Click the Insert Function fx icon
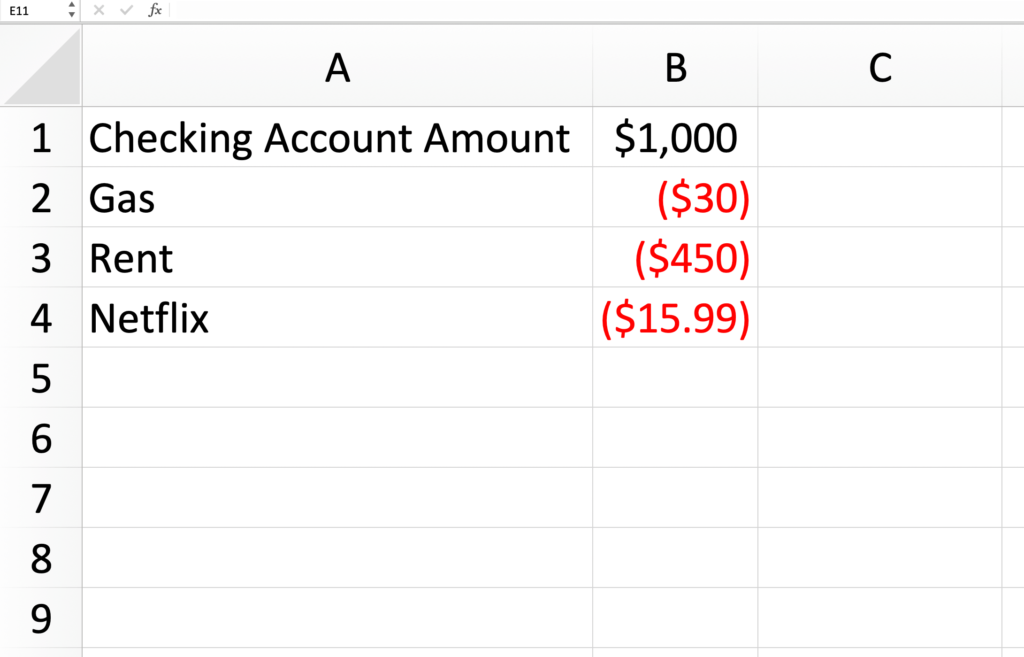Viewport: 1024px width, 657px height. 155,10
